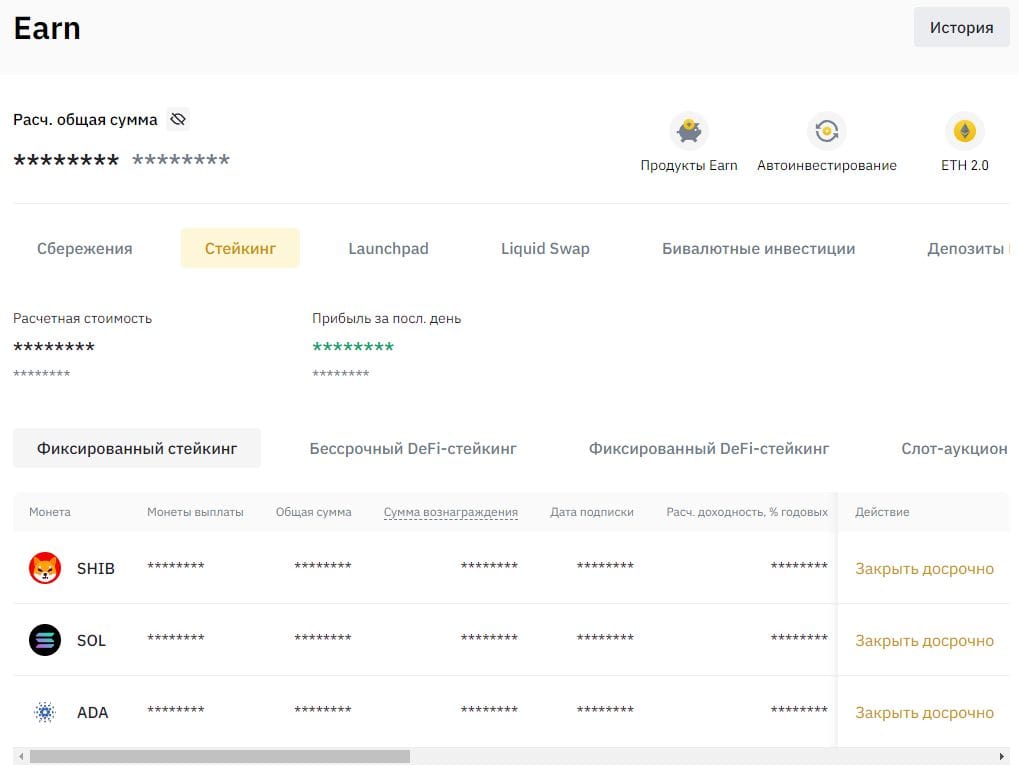Open Liquid Swap tab
The image size is (1019, 776).
pos(545,248)
